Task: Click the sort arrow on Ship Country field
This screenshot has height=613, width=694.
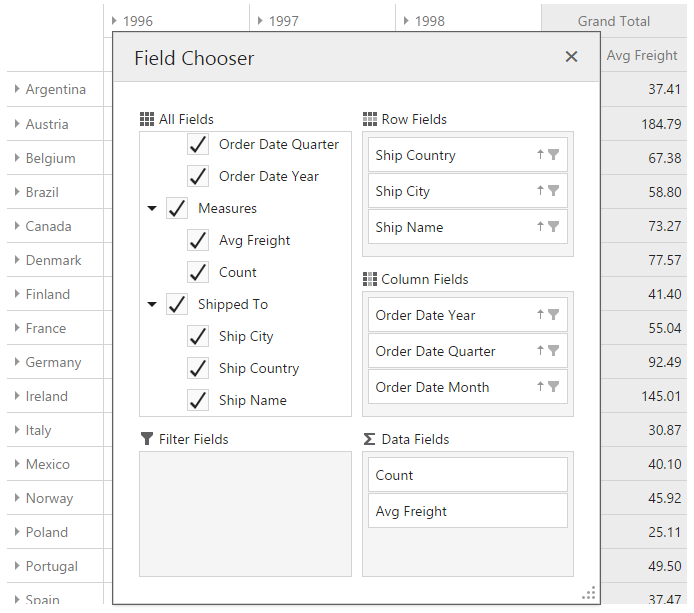Action: 540,155
